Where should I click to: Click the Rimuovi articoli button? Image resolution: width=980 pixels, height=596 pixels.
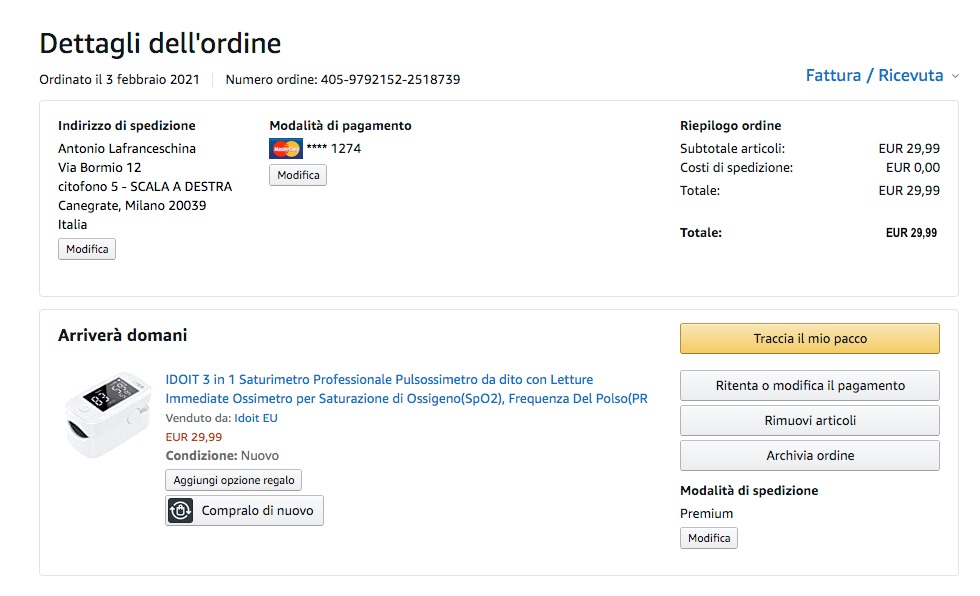point(809,421)
